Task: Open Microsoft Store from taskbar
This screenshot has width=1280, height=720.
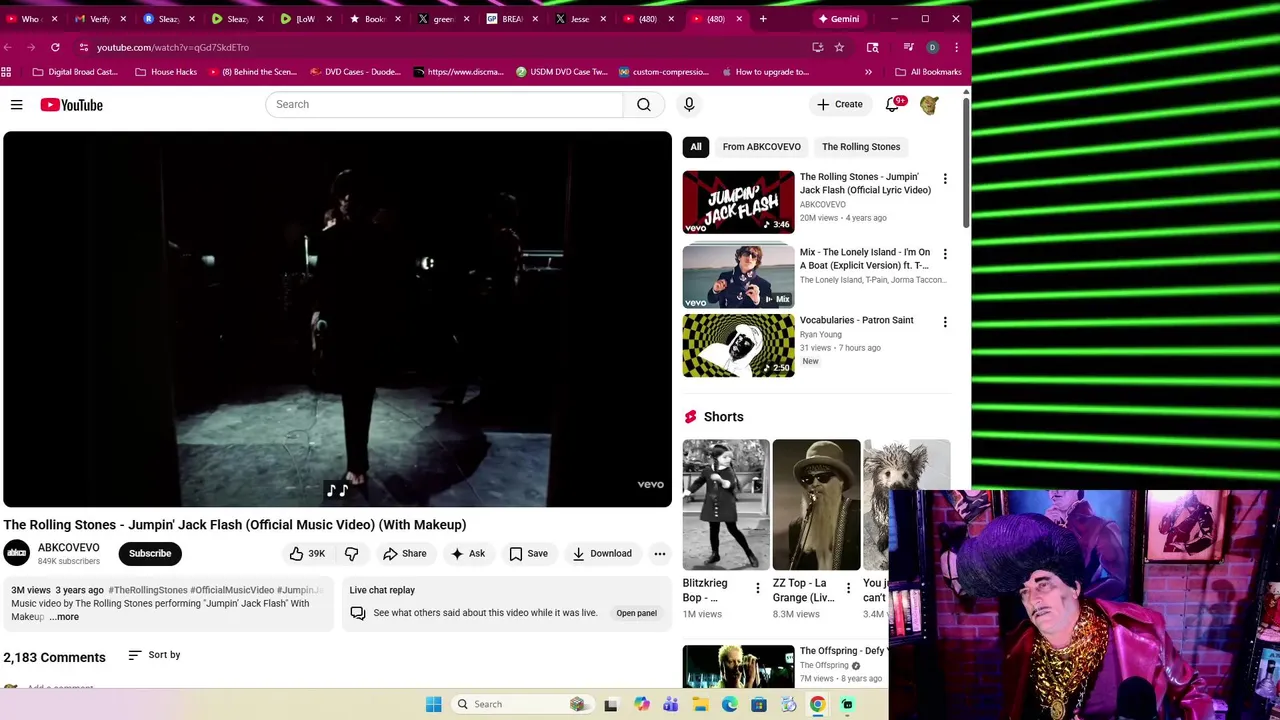Action: point(759,704)
